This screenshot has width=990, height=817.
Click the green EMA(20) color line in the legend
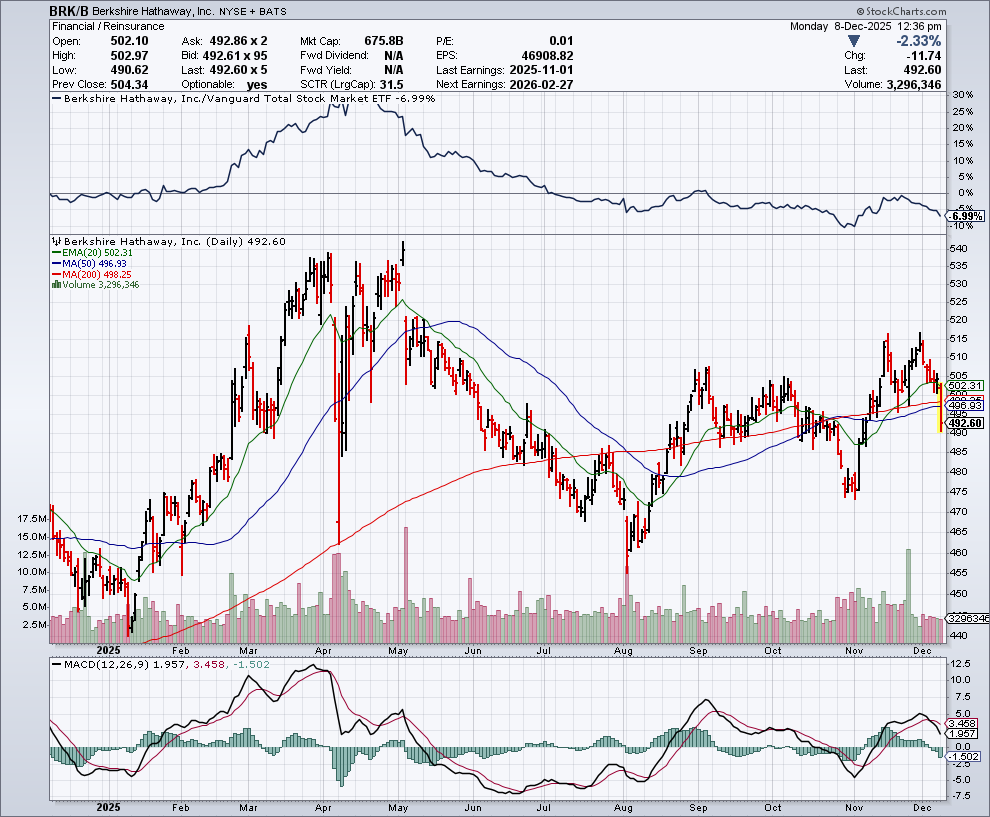(55, 253)
